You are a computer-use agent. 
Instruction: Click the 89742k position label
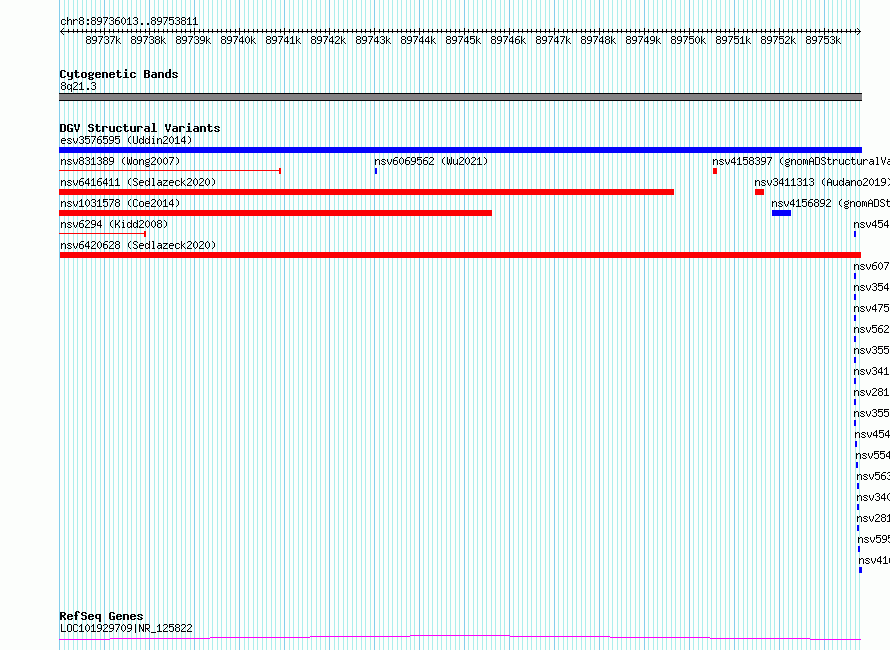(x=328, y=40)
